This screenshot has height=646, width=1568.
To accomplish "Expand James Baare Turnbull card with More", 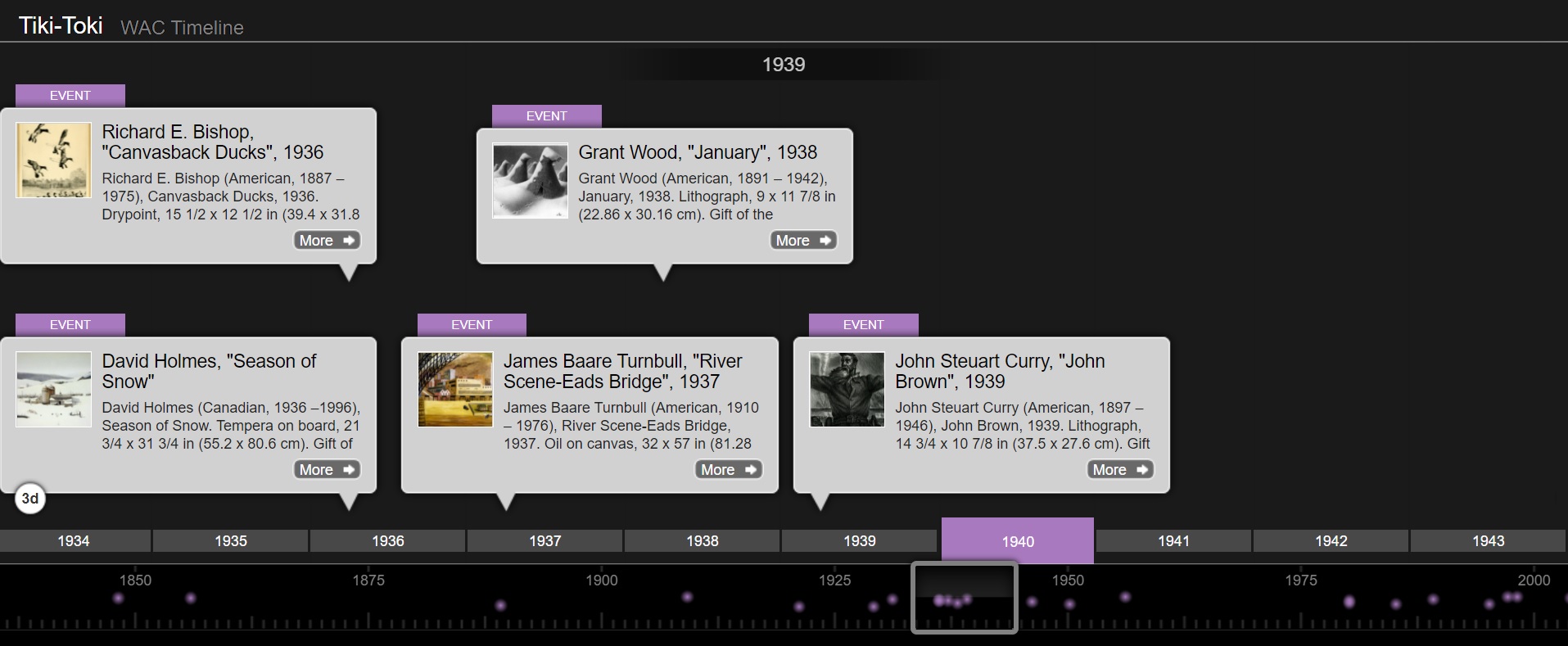I will [728, 470].
